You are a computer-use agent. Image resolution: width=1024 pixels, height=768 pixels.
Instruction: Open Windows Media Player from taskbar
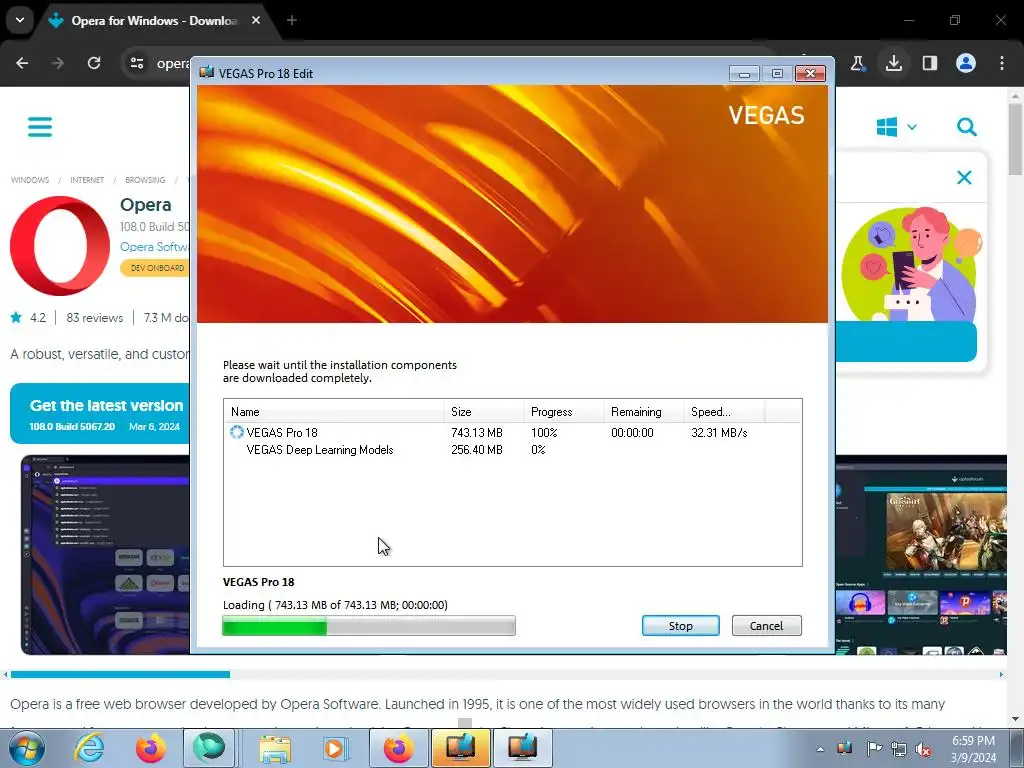click(x=336, y=748)
